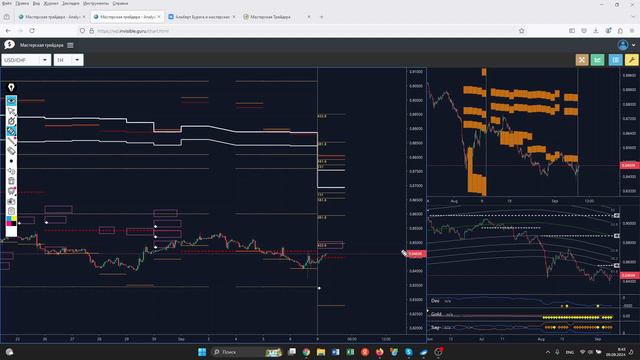The image size is (640, 360).
Task: Bookmark this page with star icon
Action: (522, 31)
